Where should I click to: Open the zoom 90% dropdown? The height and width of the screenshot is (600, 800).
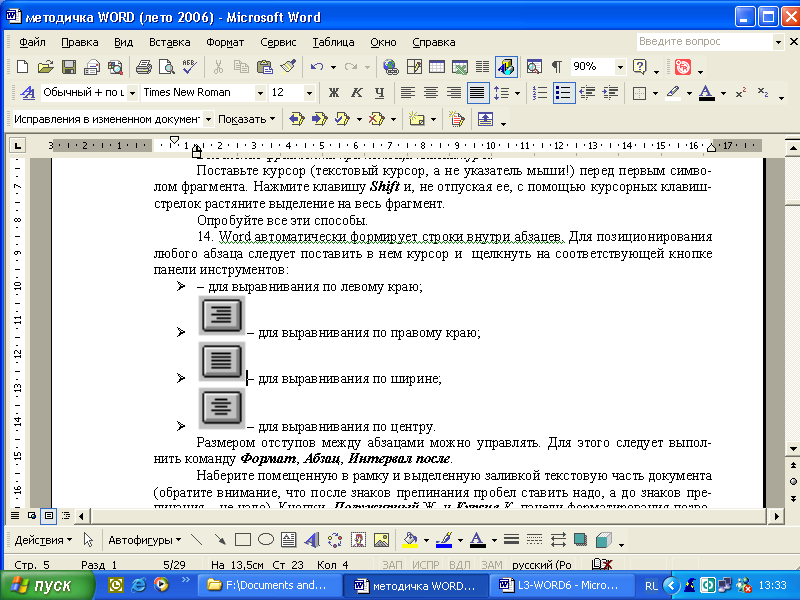pyautogui.click(x=620, y=67)
